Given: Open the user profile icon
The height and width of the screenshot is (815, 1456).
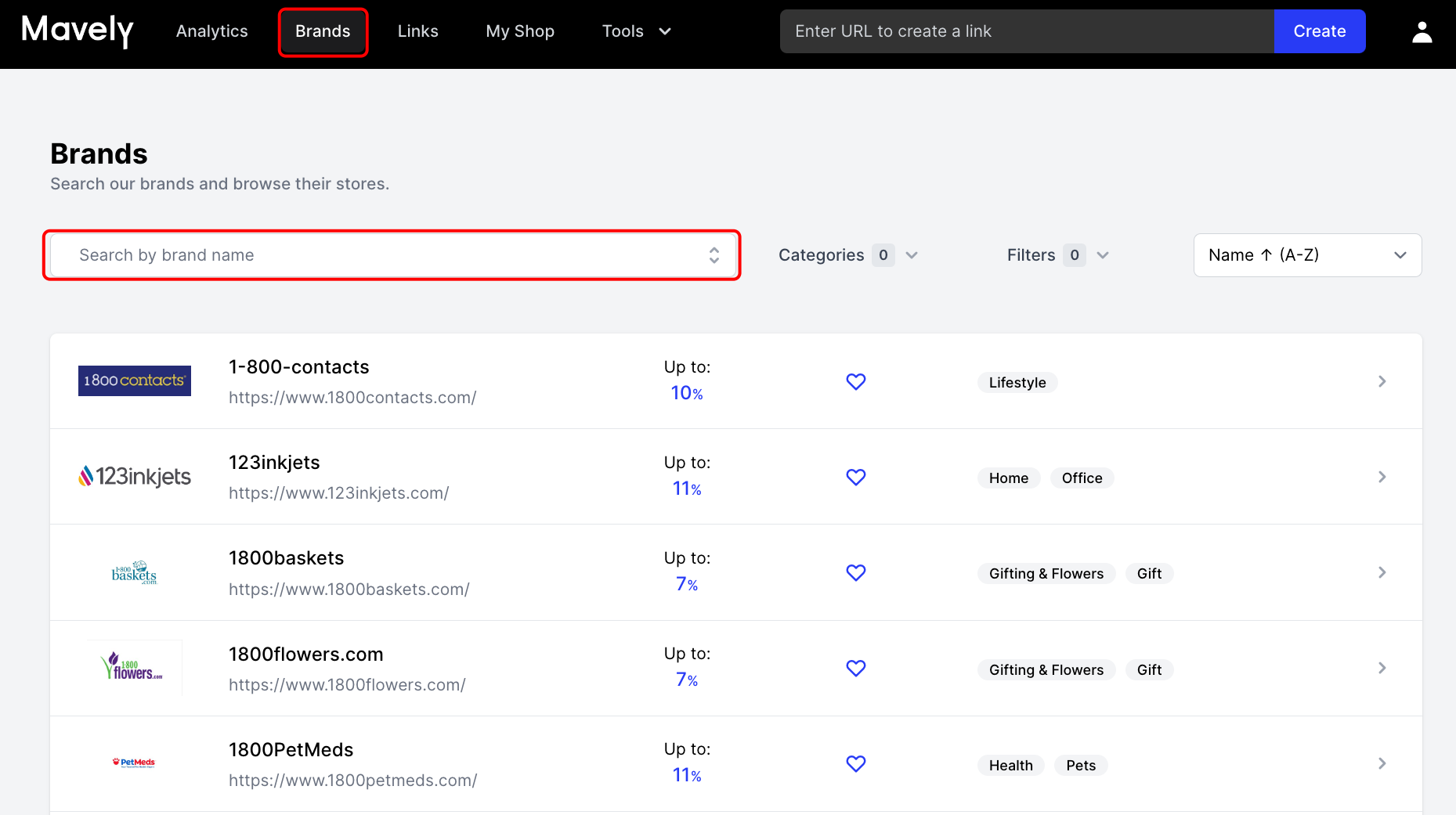Looking at the screenshot, I should pyautogui.click(x=1422, y=32).
